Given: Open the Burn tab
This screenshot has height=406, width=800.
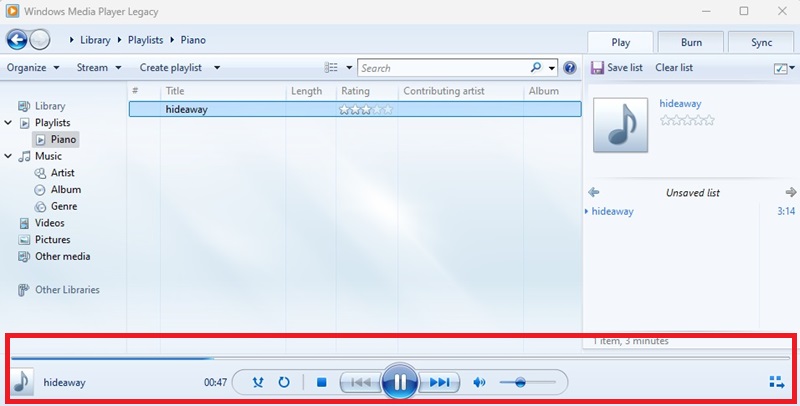Looking at the screenshot, I should point(691,42).
